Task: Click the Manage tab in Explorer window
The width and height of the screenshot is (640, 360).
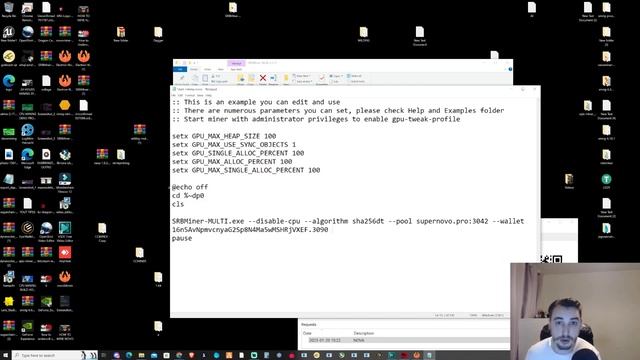Action: [x=236, y=63]
